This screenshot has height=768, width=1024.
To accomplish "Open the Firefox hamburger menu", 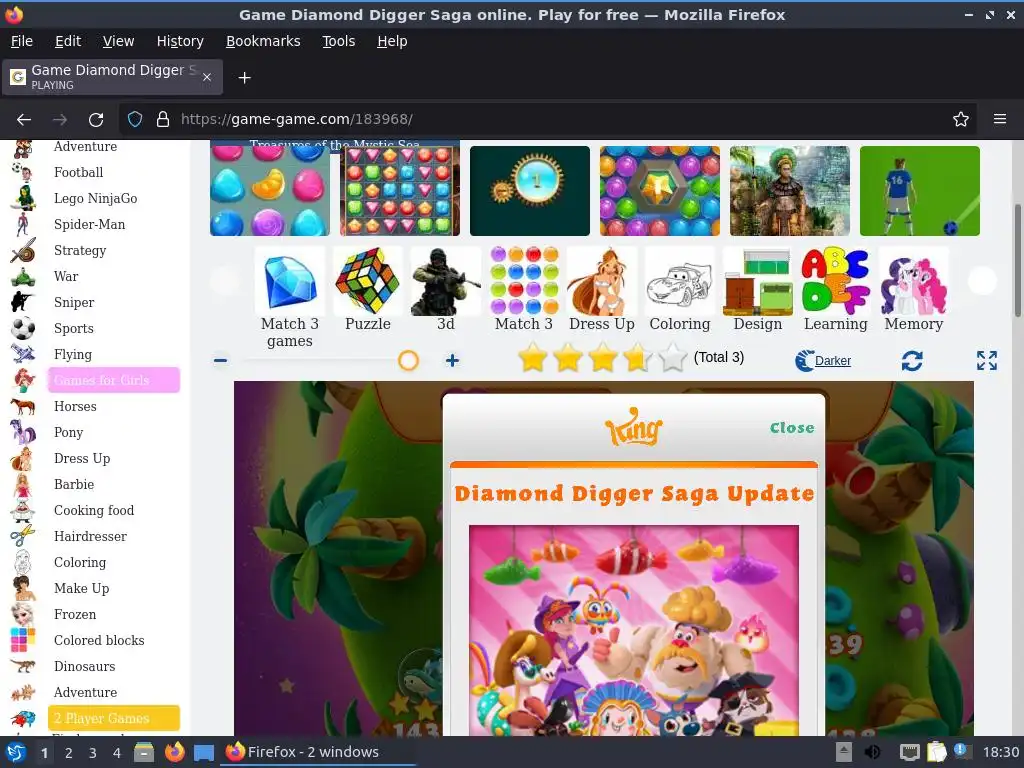I will [x=999, y=119].
